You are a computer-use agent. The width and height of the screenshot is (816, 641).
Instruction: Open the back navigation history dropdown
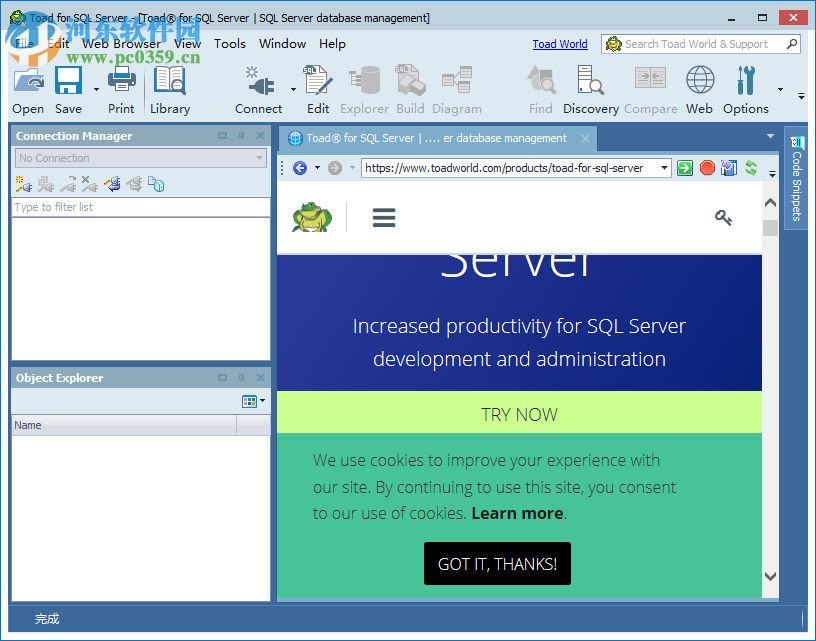pyautogui.click(x=318, y=167)
